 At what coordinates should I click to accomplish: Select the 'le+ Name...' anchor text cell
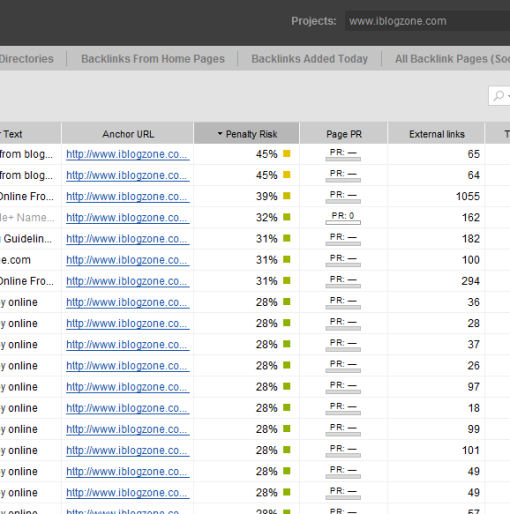pyautogui.click(x=27, y=218)
